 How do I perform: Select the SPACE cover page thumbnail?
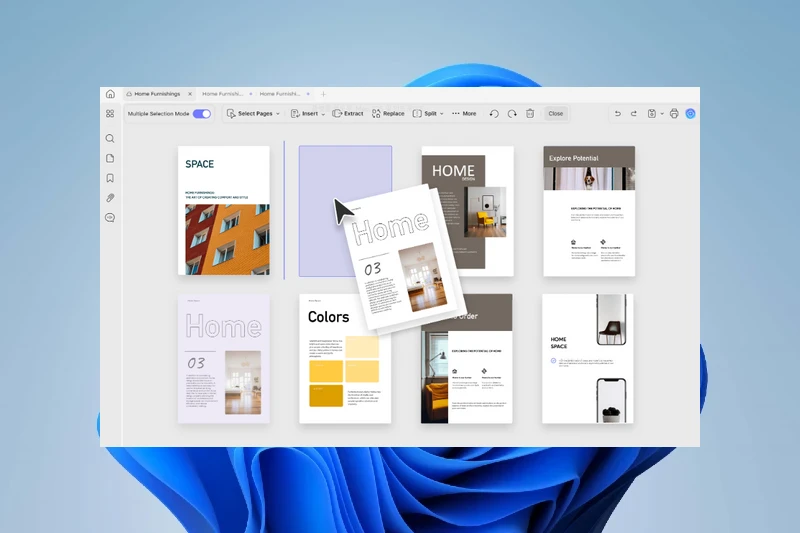point(224,211)
